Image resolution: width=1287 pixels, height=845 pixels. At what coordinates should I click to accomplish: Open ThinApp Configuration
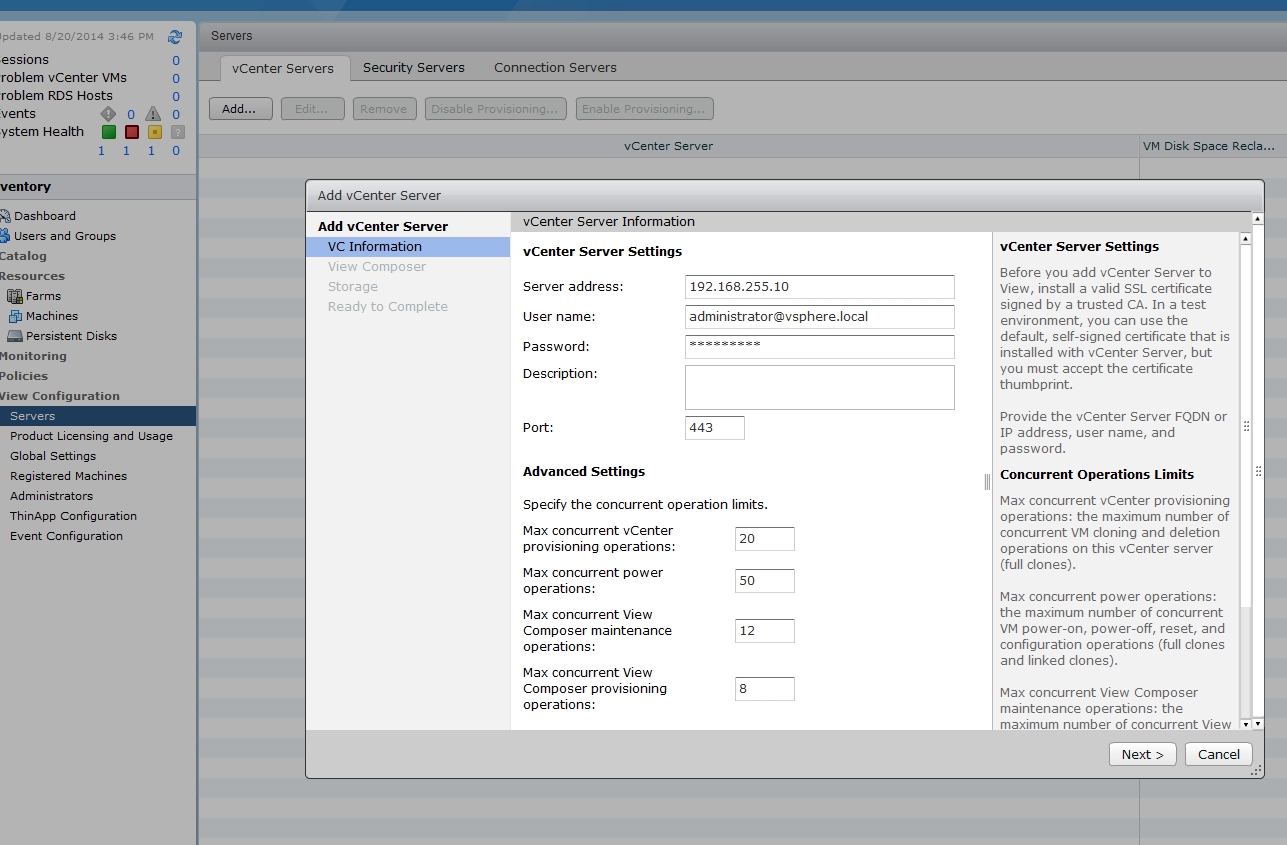[x=73, y=516]
